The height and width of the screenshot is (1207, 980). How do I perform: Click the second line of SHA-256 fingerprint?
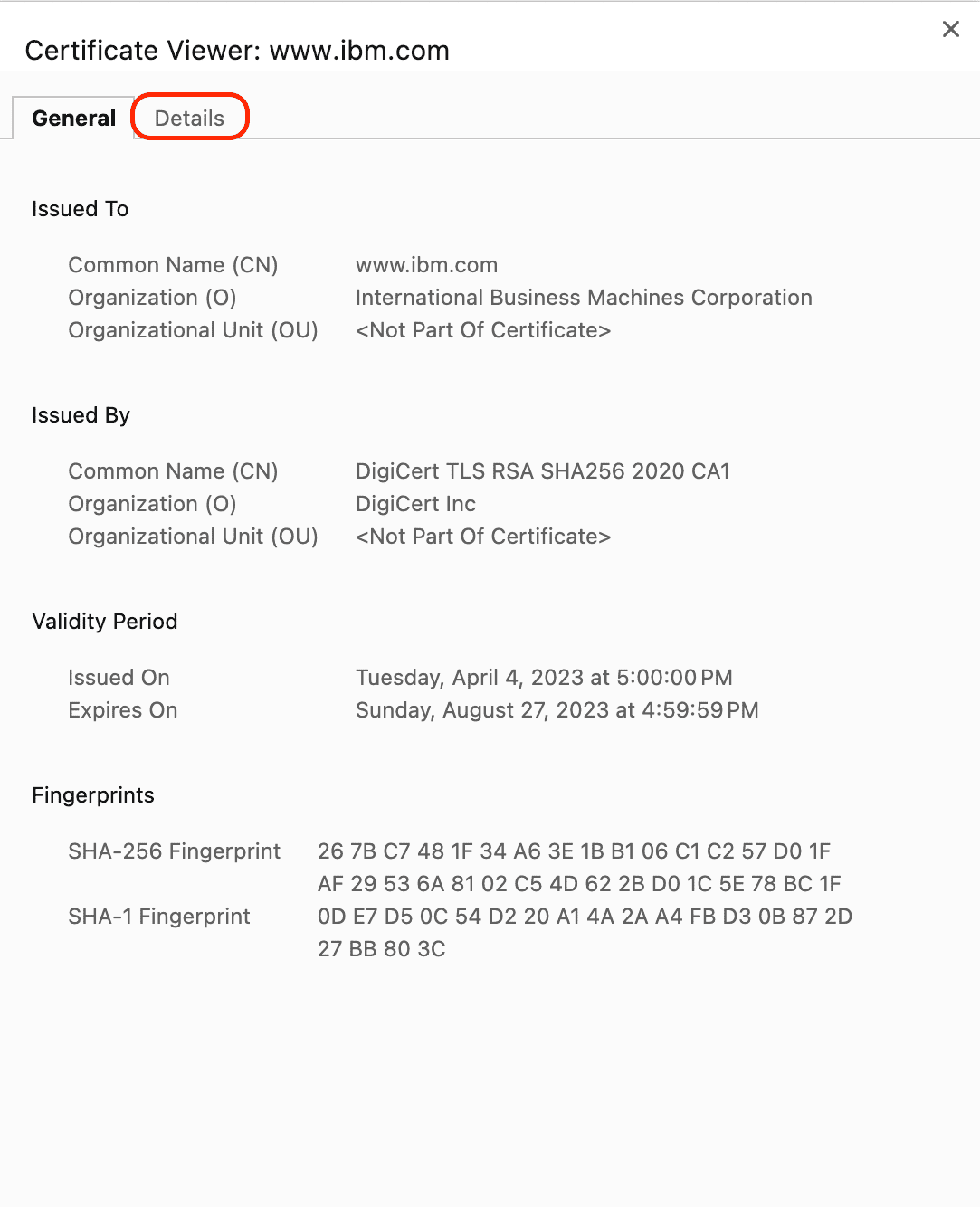tap(579, 884)
